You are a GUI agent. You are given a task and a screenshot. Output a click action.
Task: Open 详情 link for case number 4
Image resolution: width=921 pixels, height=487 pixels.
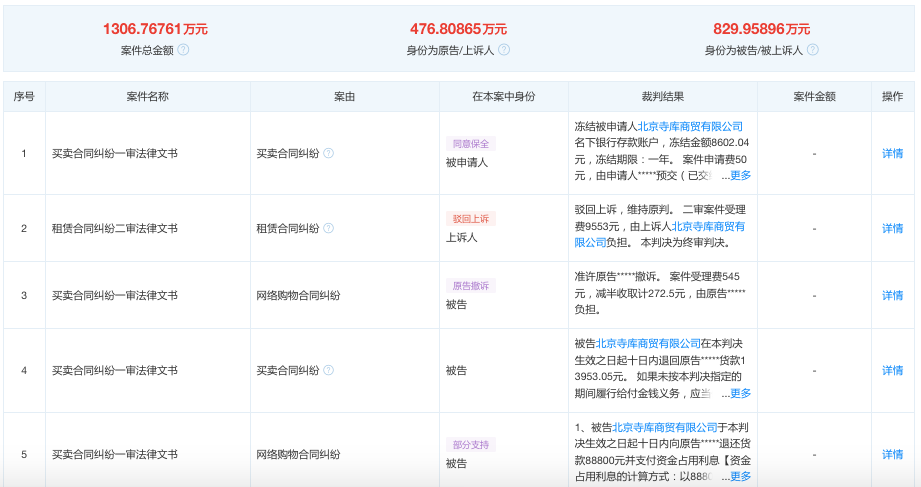click(892, 370)
